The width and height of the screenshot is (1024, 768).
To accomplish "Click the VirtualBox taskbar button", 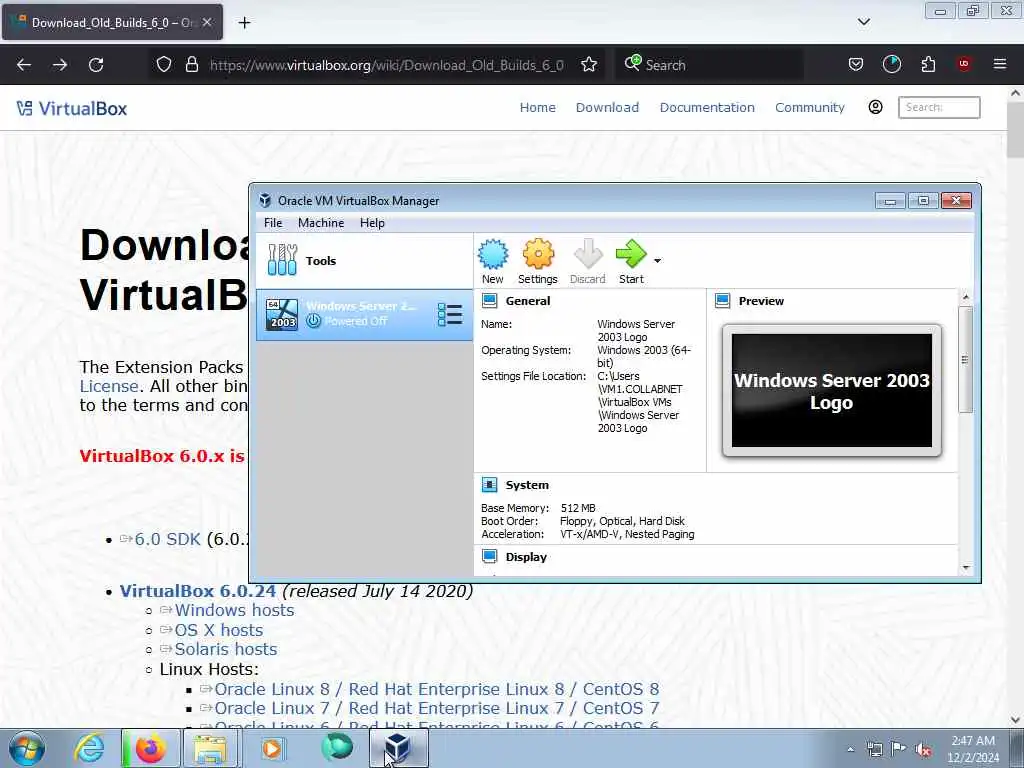I will tap(398, 748).
